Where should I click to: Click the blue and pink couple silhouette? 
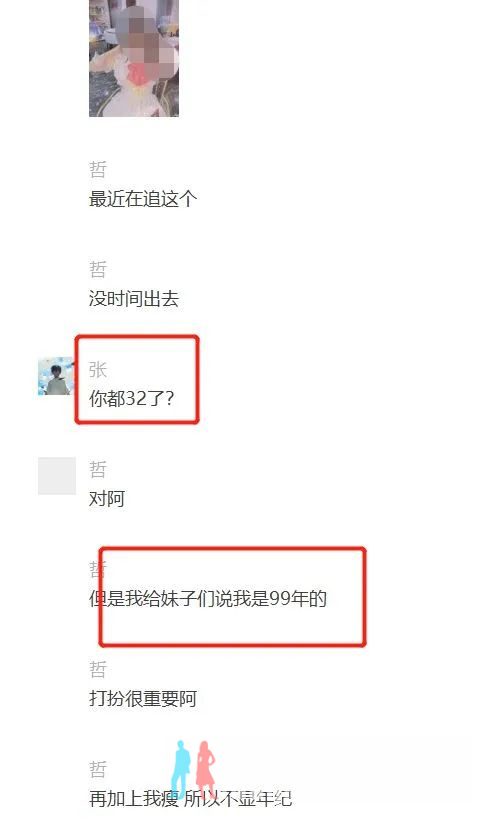[x=194, y=769]
